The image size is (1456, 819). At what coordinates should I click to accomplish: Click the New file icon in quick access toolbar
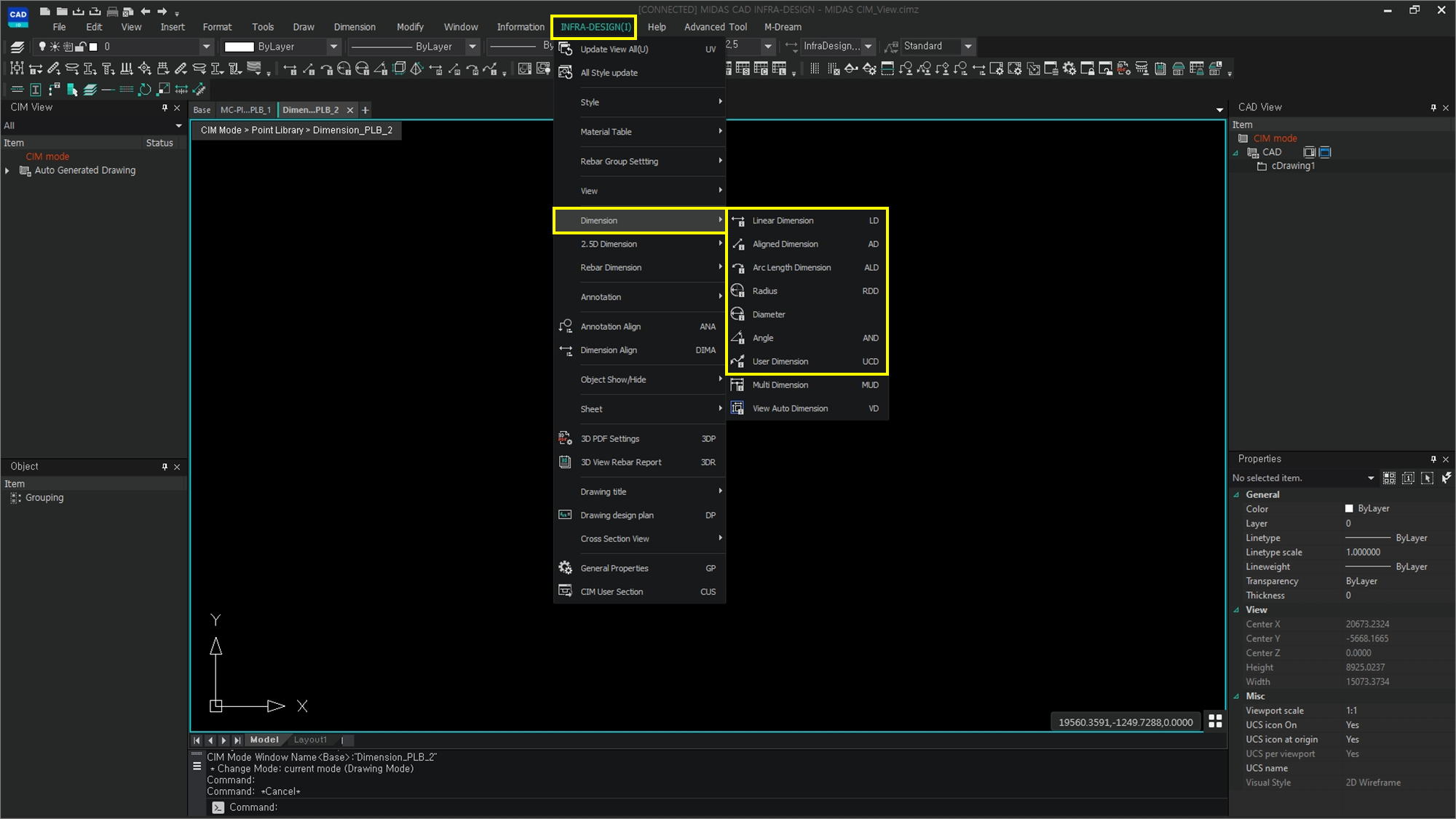[x=45, y=11]
